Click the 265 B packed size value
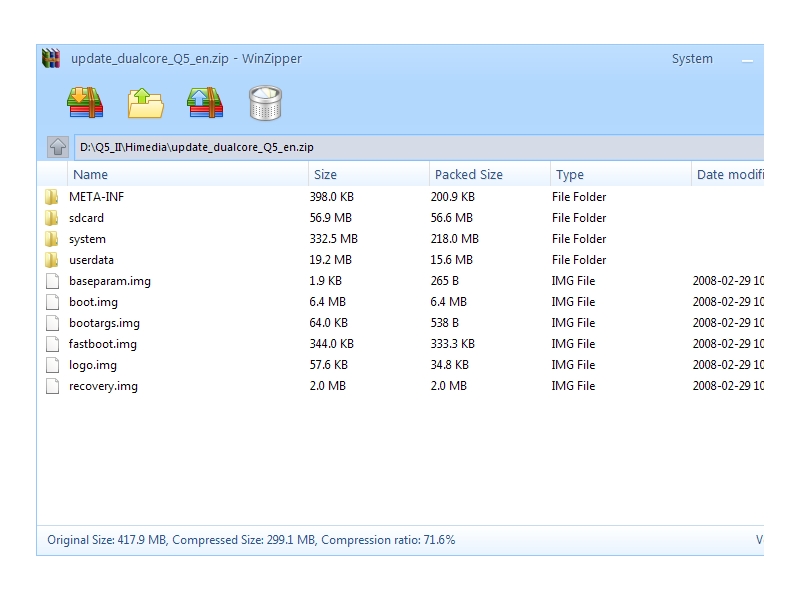Image resolution: width=800 pixels, height=600 pixels. (x=444, y=281)
